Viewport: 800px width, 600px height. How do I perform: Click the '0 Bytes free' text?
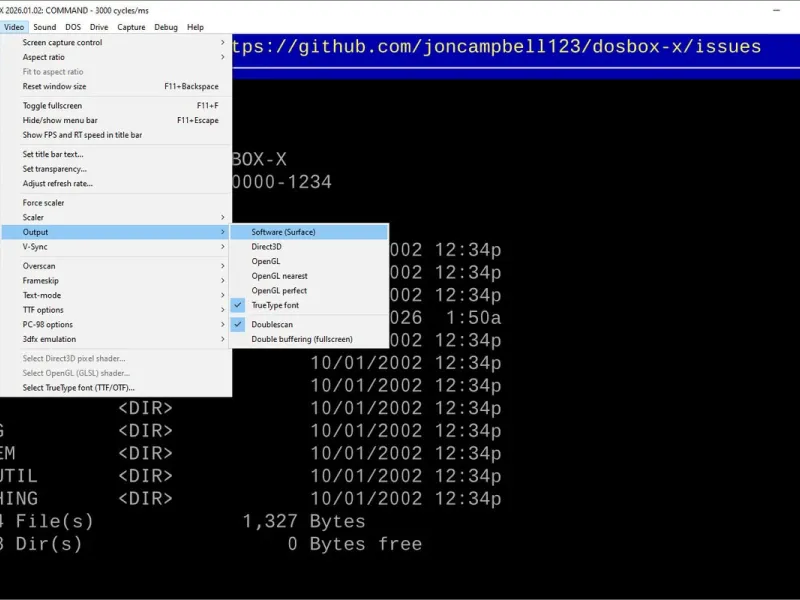[x=355, y=544]
